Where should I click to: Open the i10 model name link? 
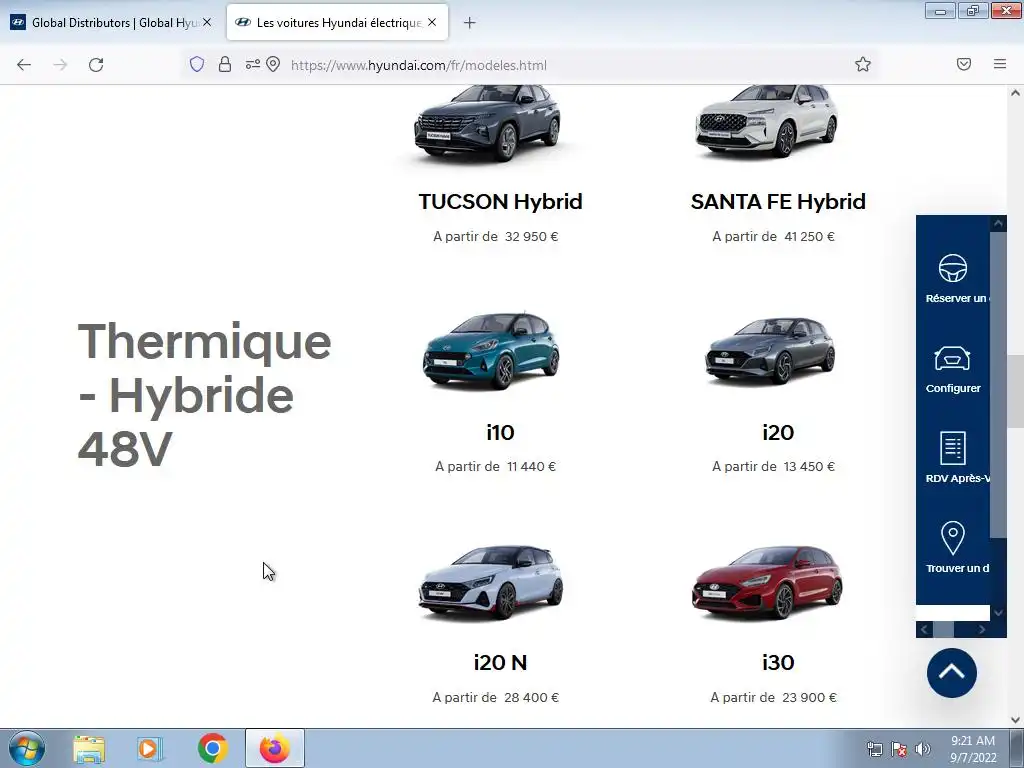500,432
